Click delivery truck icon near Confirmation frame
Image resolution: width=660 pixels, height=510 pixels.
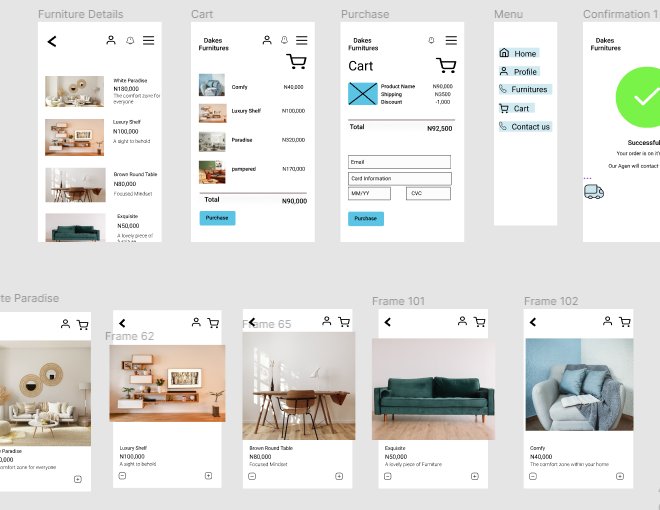pos(593,191)
